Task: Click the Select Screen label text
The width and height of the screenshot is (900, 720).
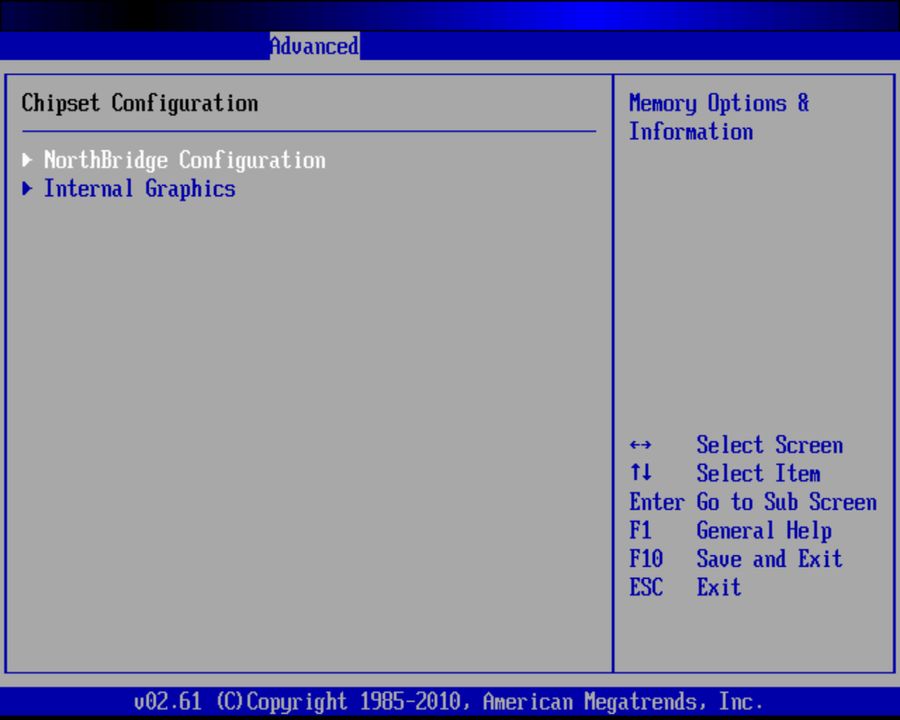Action: pos(769,445)
